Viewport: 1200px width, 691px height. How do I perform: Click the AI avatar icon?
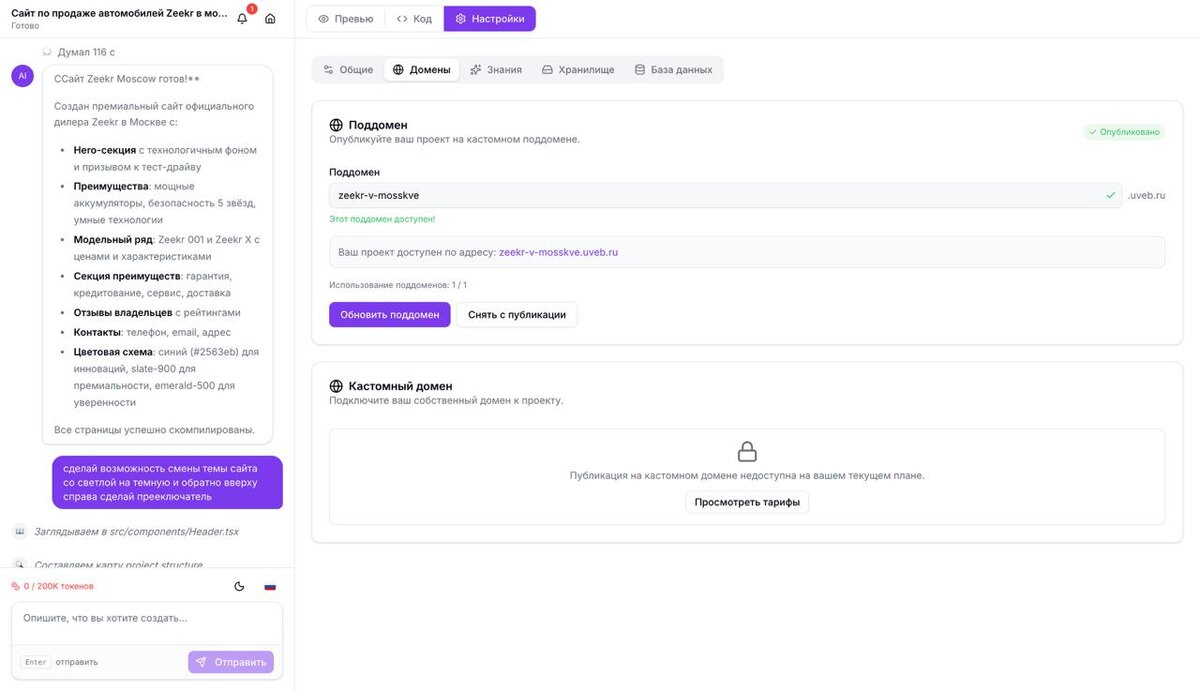point(22,76)
